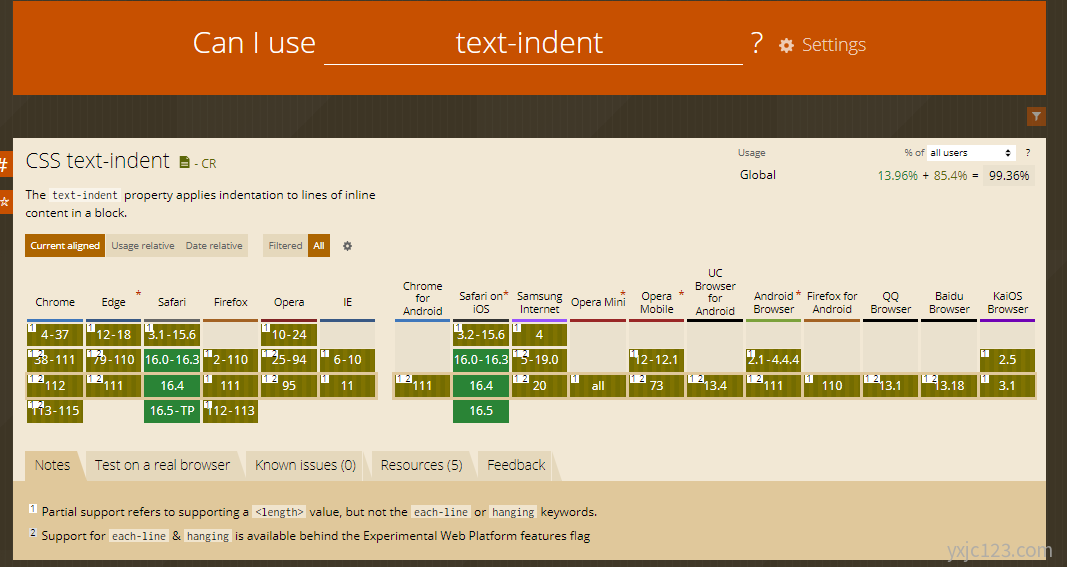Open the Resources (5) tab
Screen dimensions: 1067x567
(x=421, y=465)
